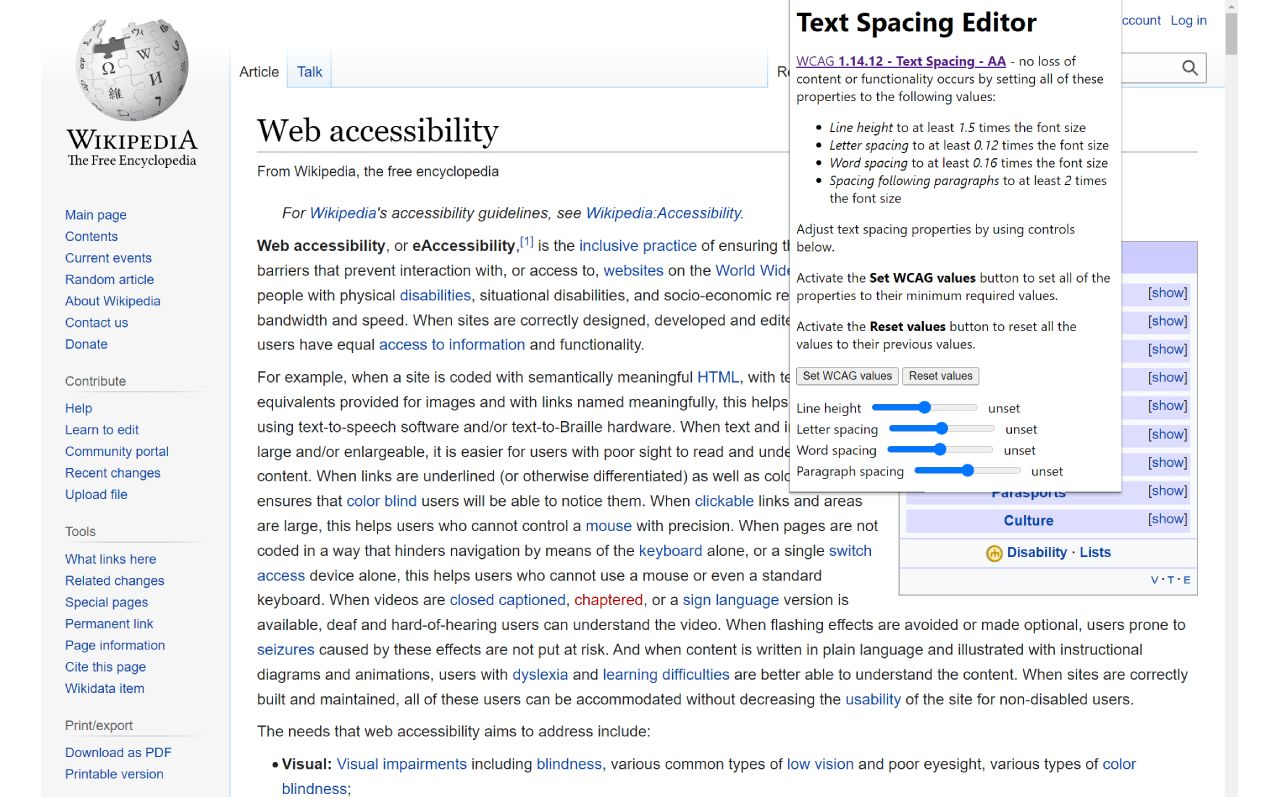The width and height of the screenshot is (1280, 800).
Task: Click the Upload file link
Action: click(96, 494)
